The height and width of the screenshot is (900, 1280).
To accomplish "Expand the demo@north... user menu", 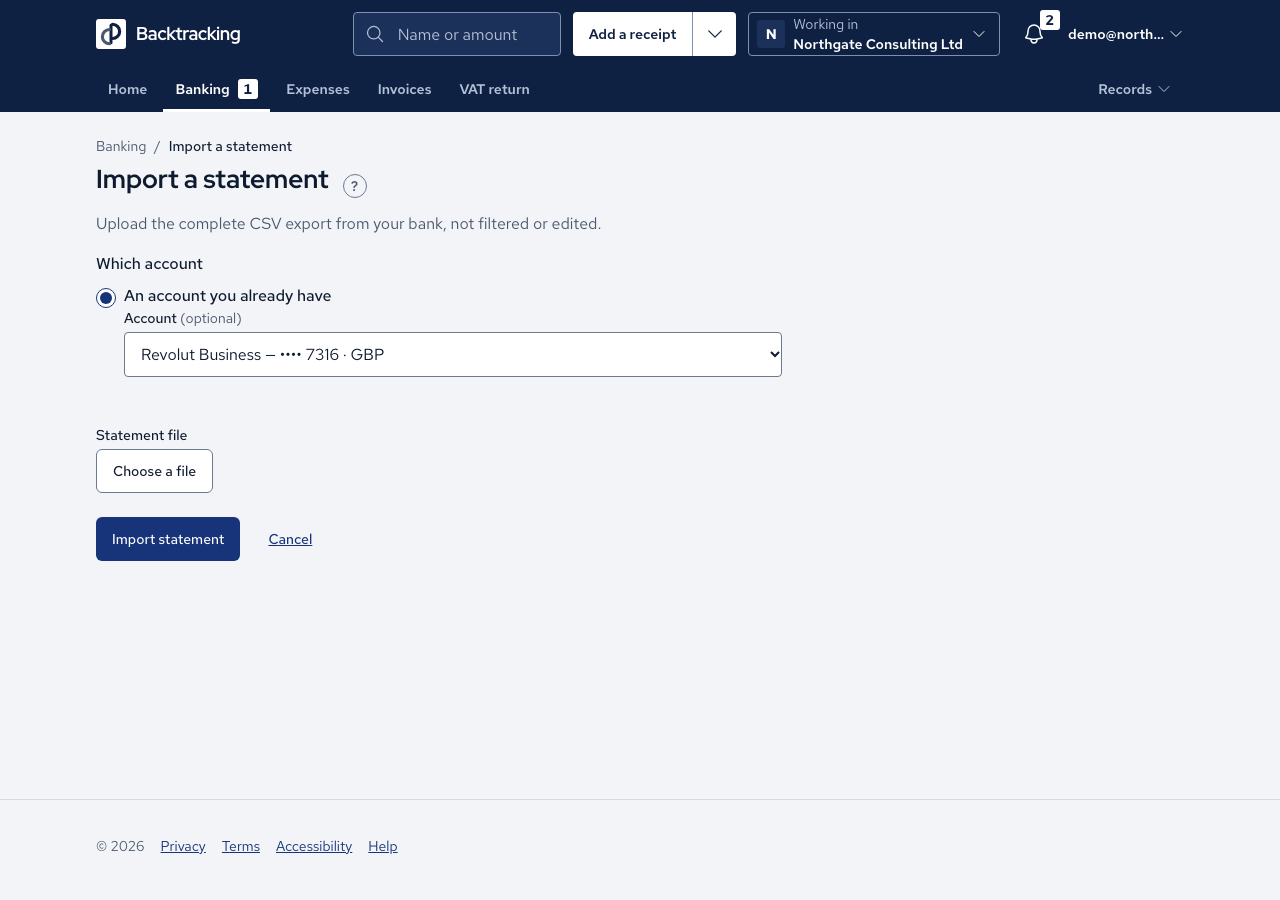I will point(1125,34).
